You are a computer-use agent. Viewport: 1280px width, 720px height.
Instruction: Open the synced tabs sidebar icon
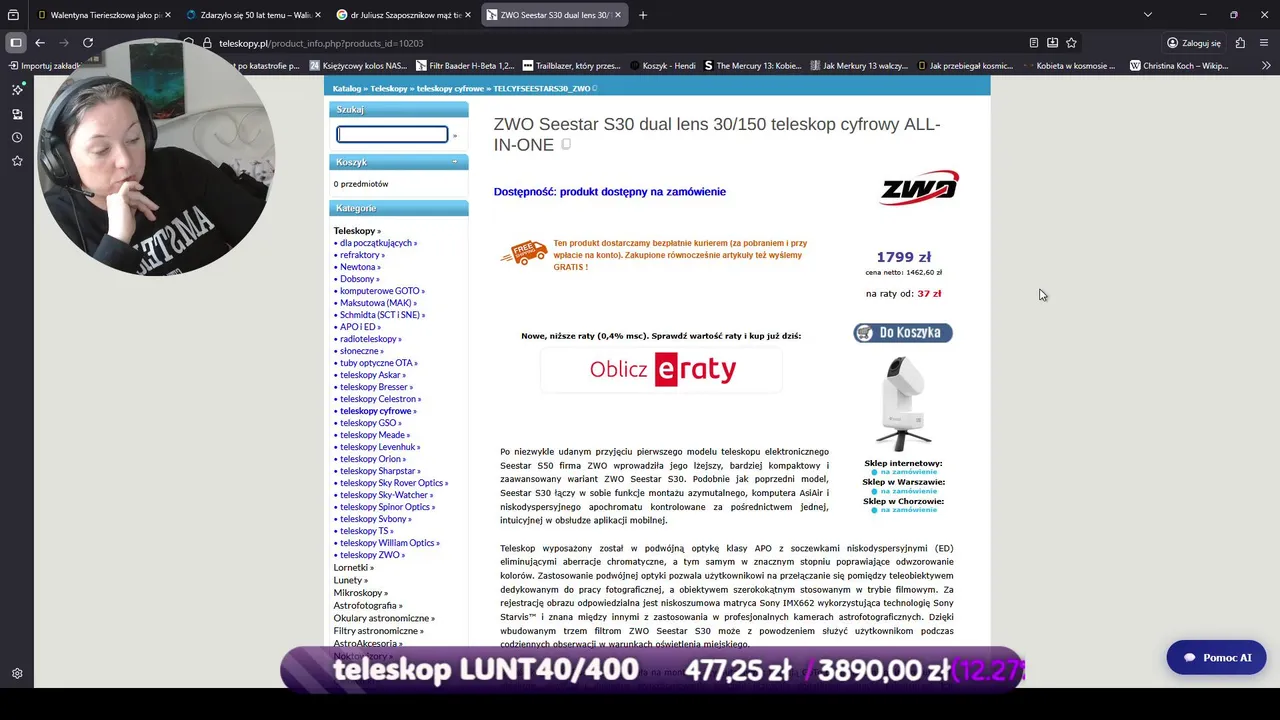tap(17, 114)
